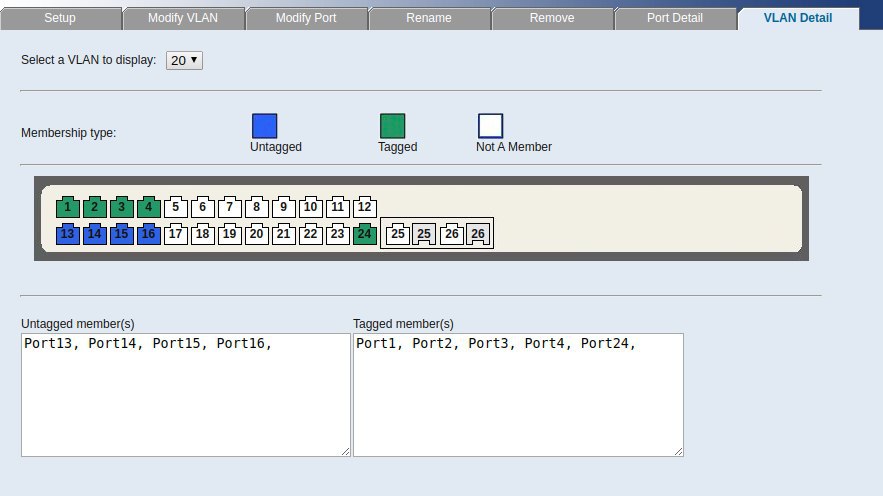Click port 11 icon
Image resolution: width=883 pixels, height=496 pixels.
pos(338,207)
